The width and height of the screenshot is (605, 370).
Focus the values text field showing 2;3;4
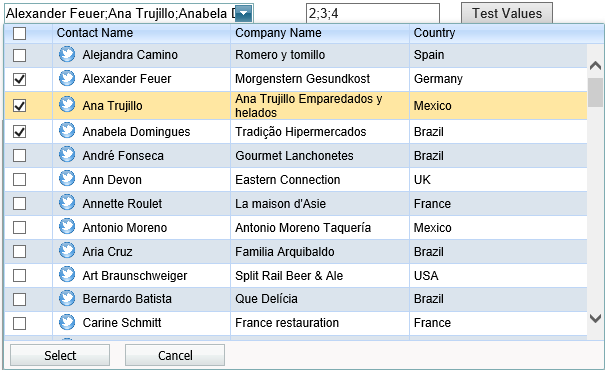pyautogui.click(x=373, y=14)
